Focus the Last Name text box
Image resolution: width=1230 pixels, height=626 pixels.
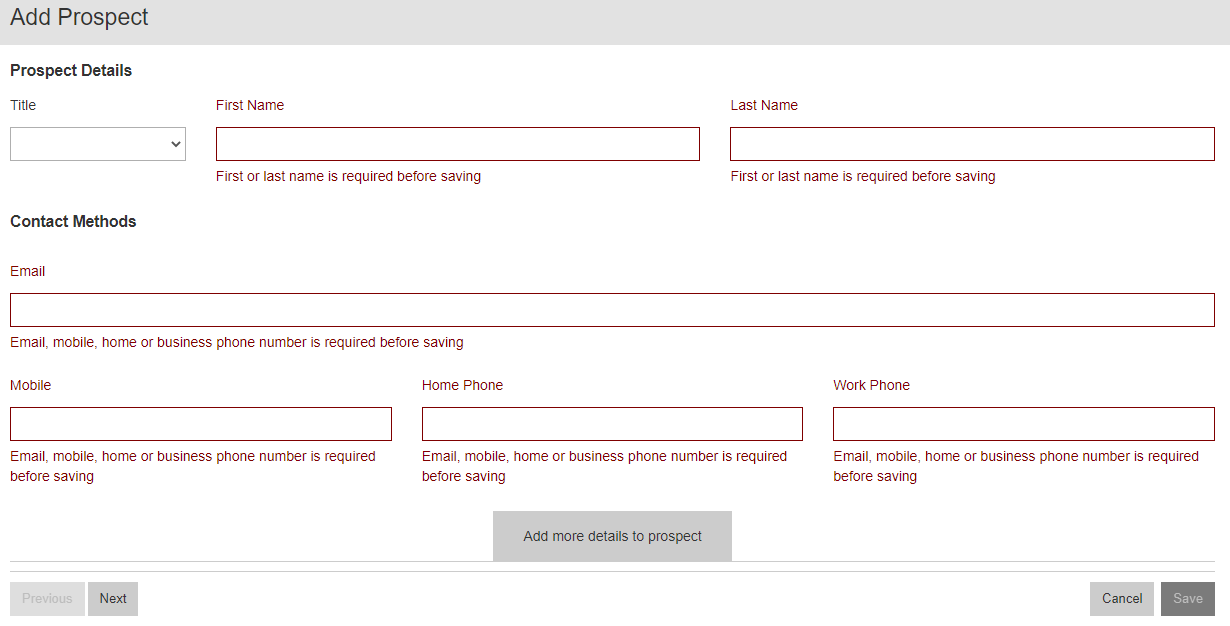point(971,144)
